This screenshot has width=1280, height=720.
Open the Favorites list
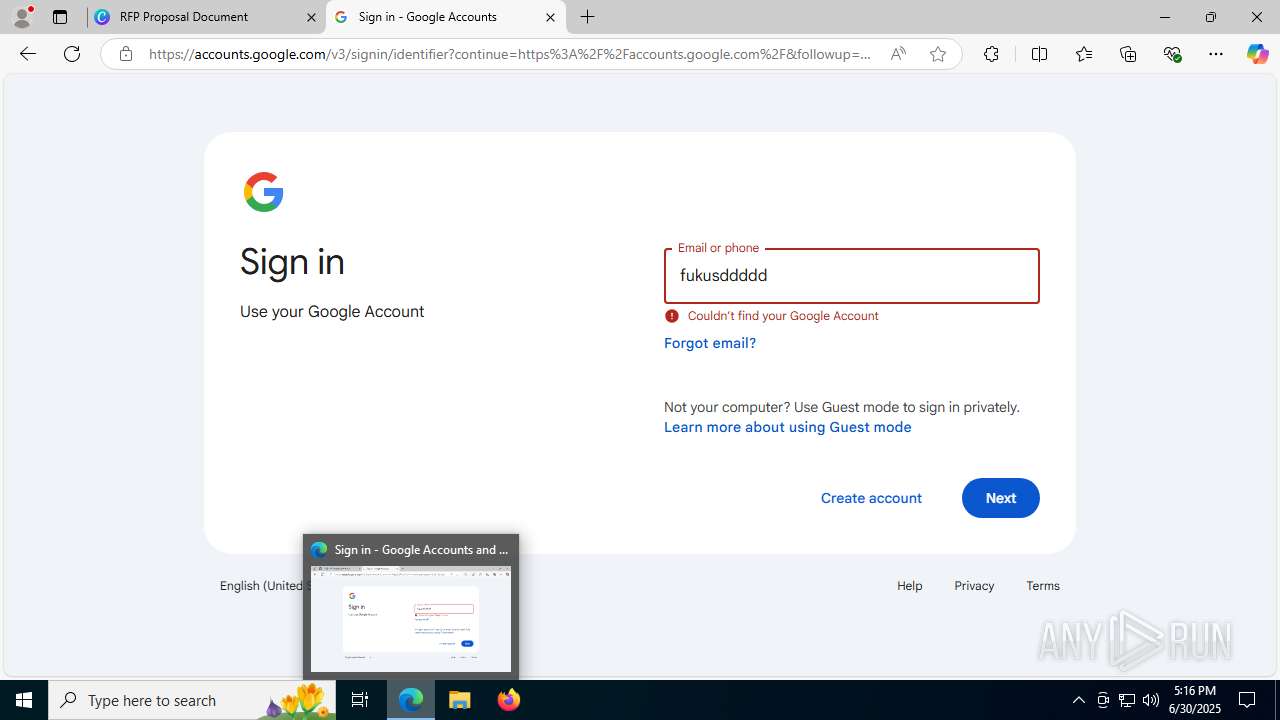[1083, 54]
